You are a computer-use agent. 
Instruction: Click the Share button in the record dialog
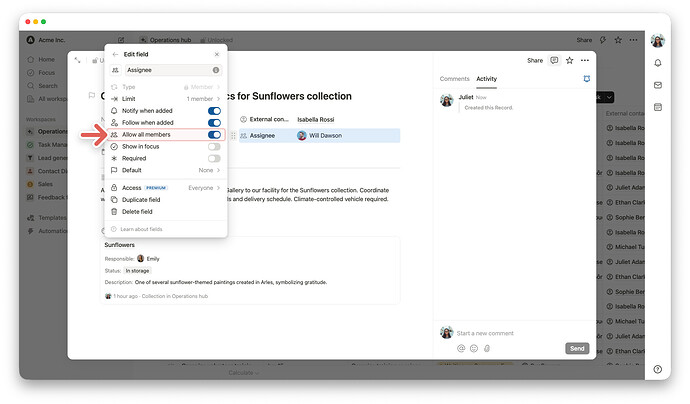point(535,61)
